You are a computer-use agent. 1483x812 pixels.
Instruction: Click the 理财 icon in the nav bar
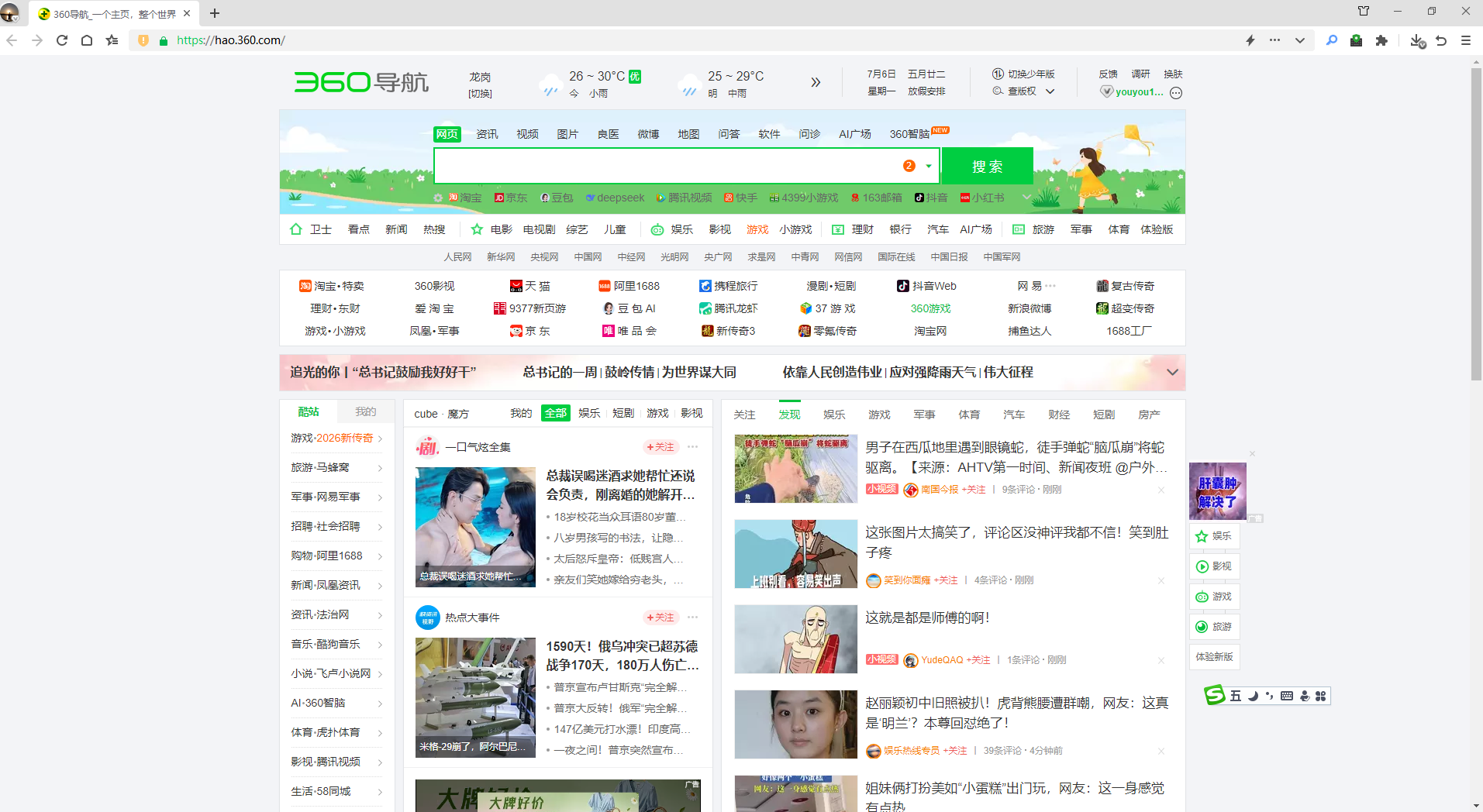click(x=838, y=229)
